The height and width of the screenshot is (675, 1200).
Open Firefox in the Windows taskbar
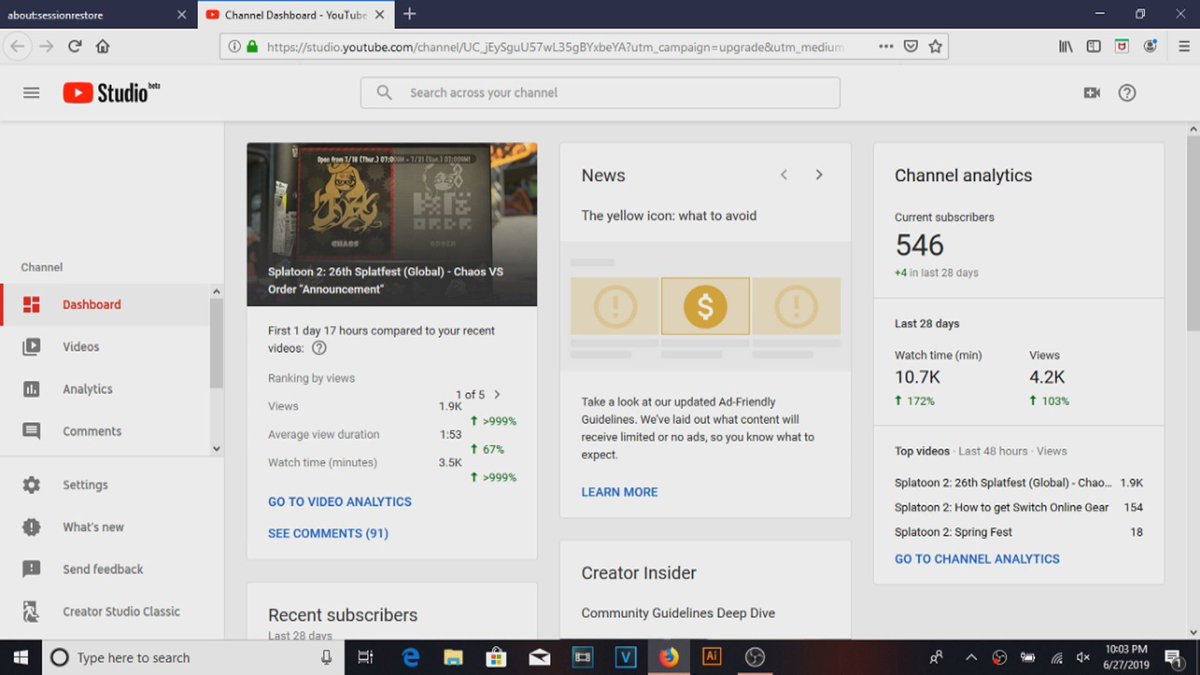coord(669,657)
